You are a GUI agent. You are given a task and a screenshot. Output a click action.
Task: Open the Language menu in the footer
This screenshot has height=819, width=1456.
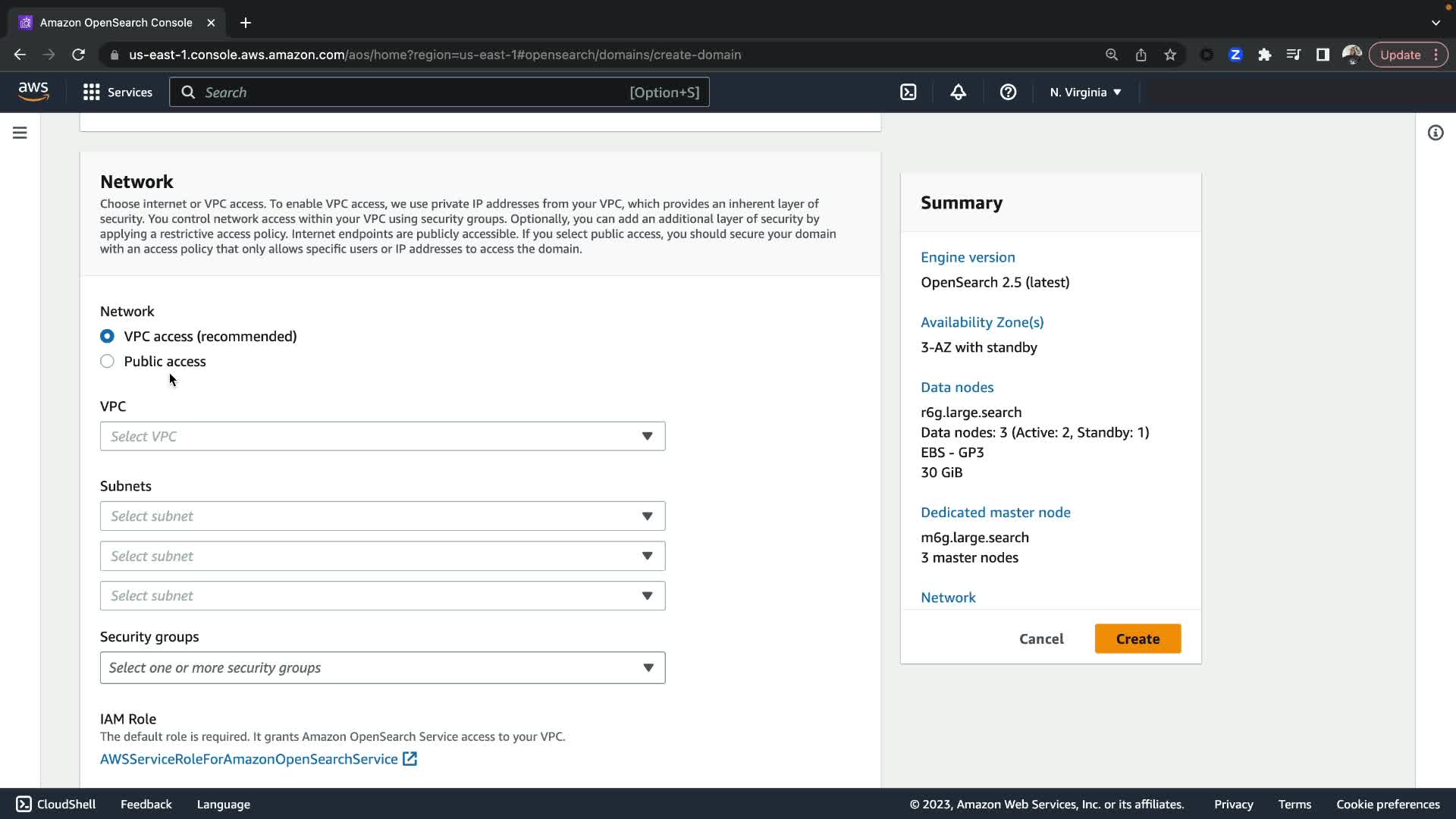click(223, 804)
